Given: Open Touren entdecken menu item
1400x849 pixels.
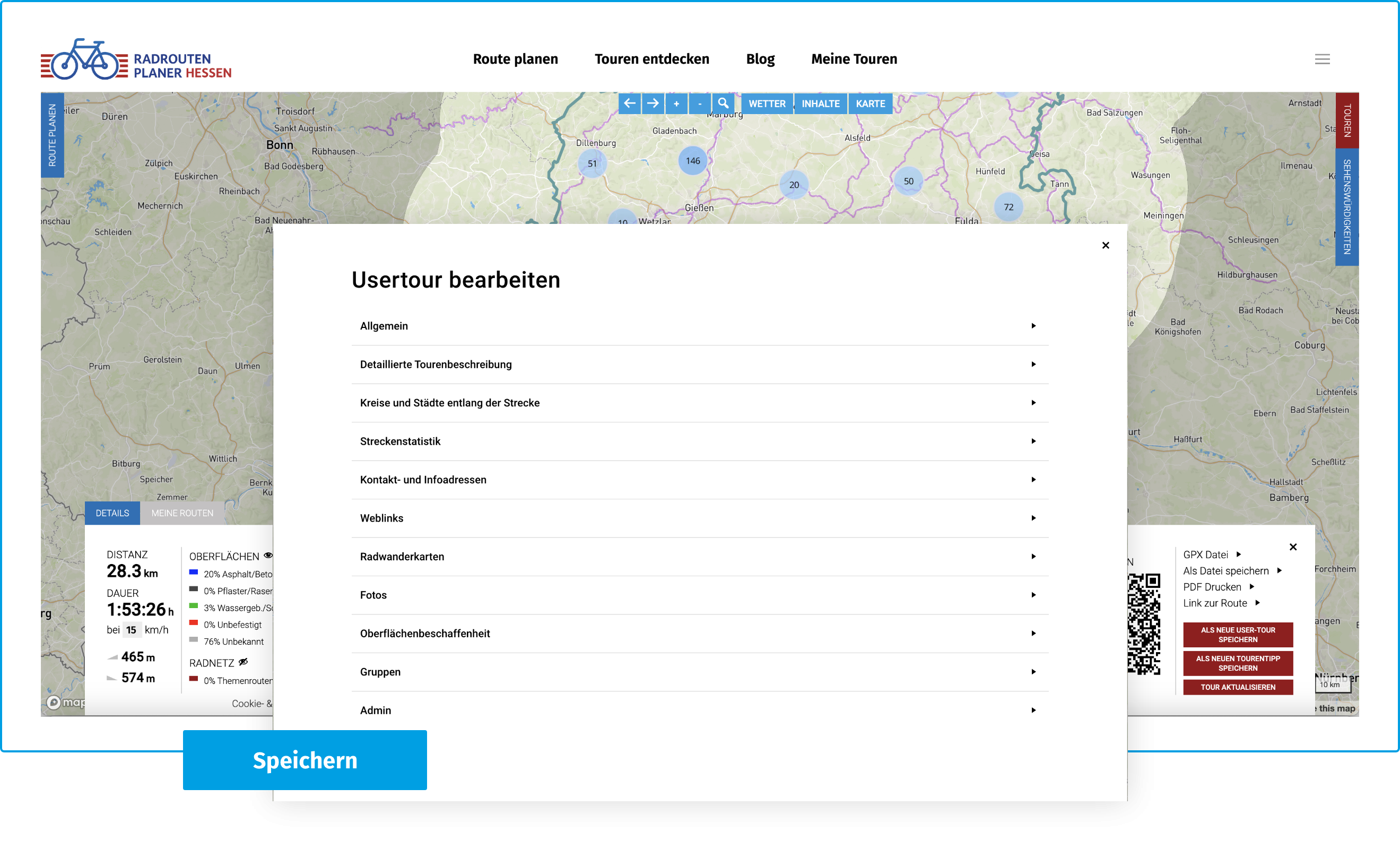Looking at the screenshot, I should click(651, 59).
